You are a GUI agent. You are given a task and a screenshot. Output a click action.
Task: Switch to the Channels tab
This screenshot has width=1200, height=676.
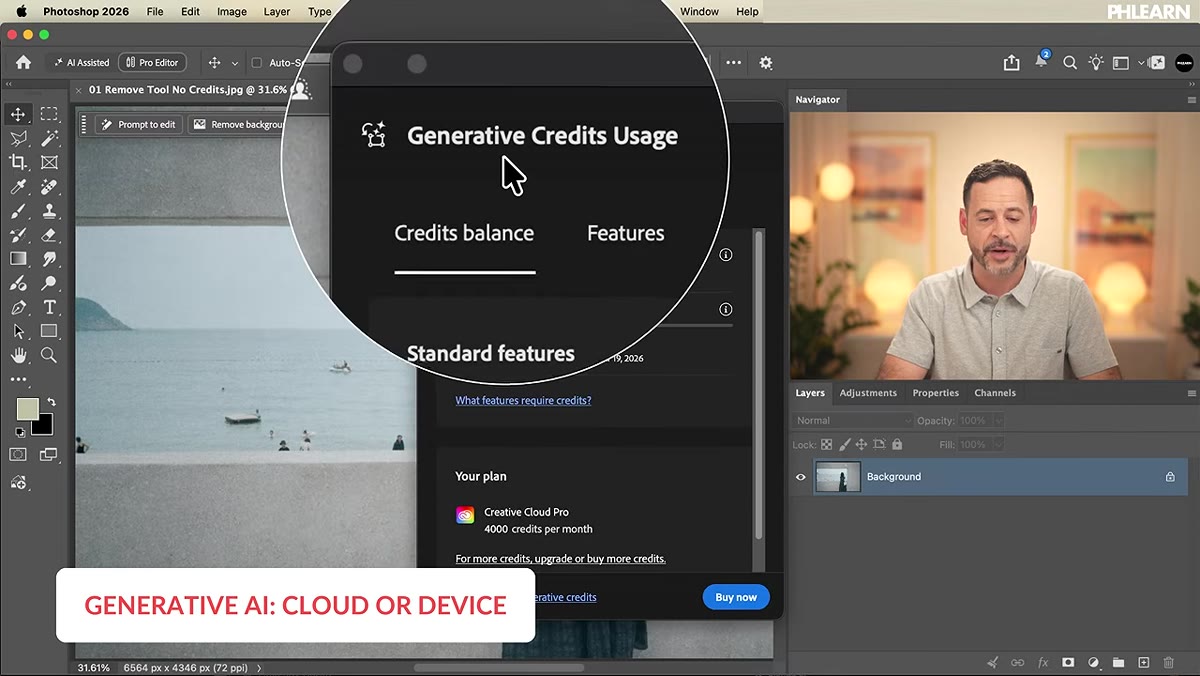point(995,393)
